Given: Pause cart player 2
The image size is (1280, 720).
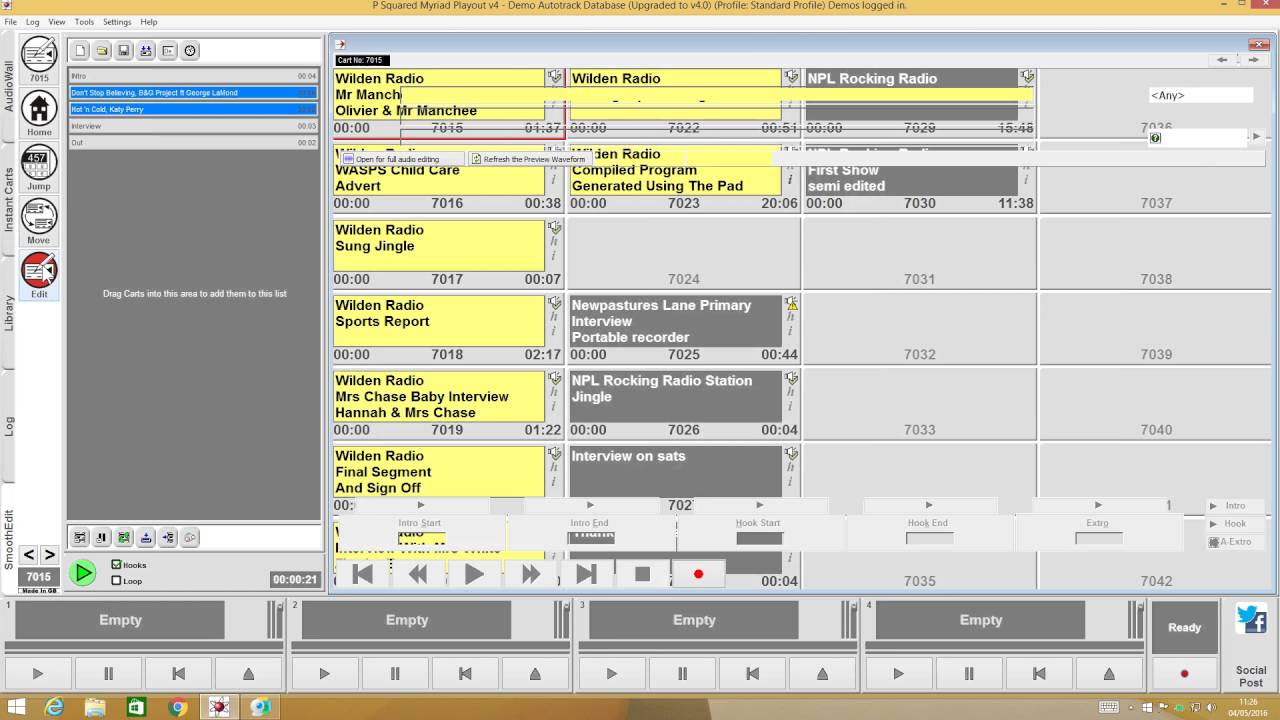Looking at the screenshot, I should click(x=395, y=674).
